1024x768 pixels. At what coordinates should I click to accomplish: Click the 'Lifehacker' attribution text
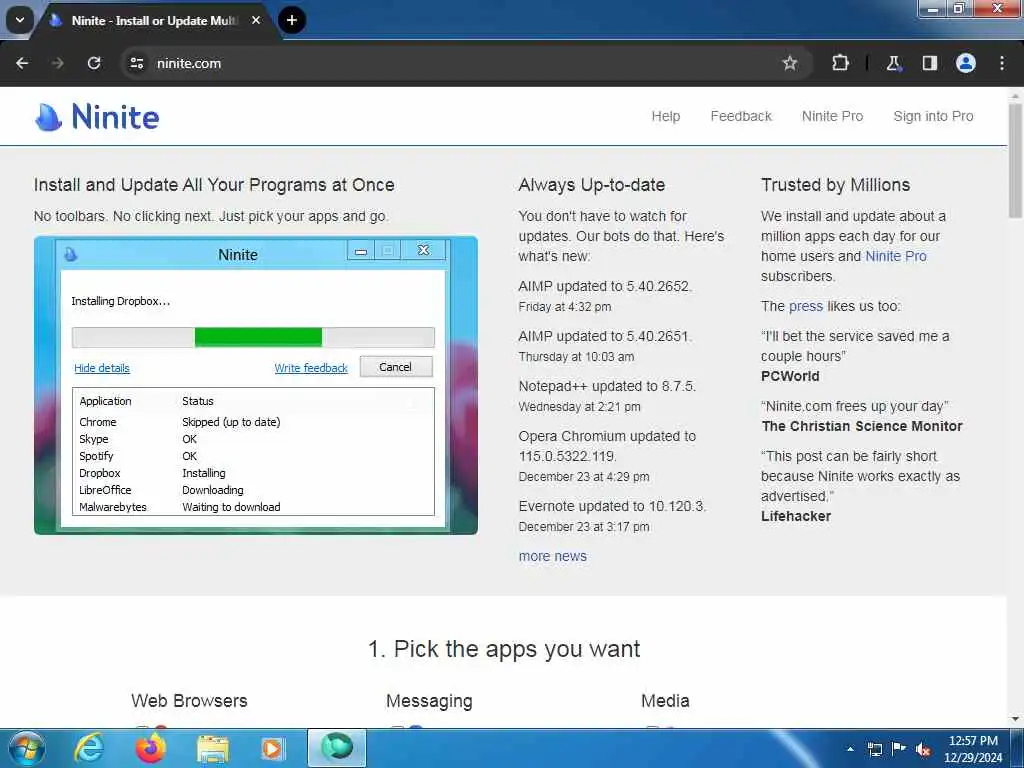tap(796, 516)
